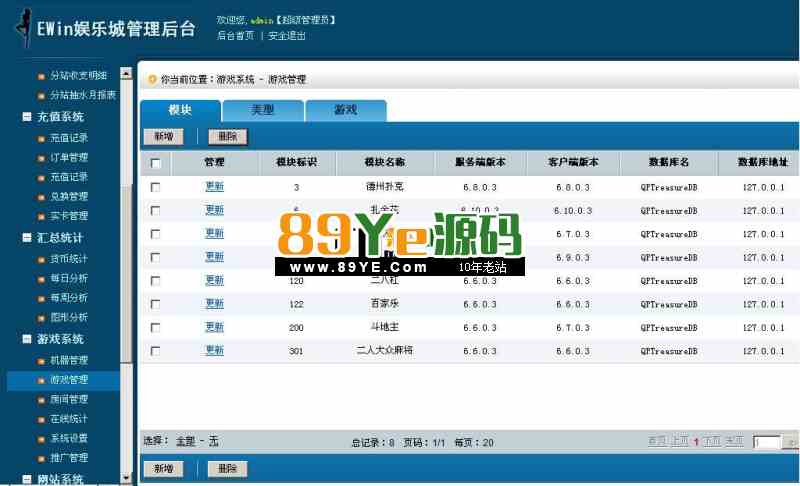800x486 pixels.
Task: Click 更新 link for 德州扑克
Action: tap(214, 187)
